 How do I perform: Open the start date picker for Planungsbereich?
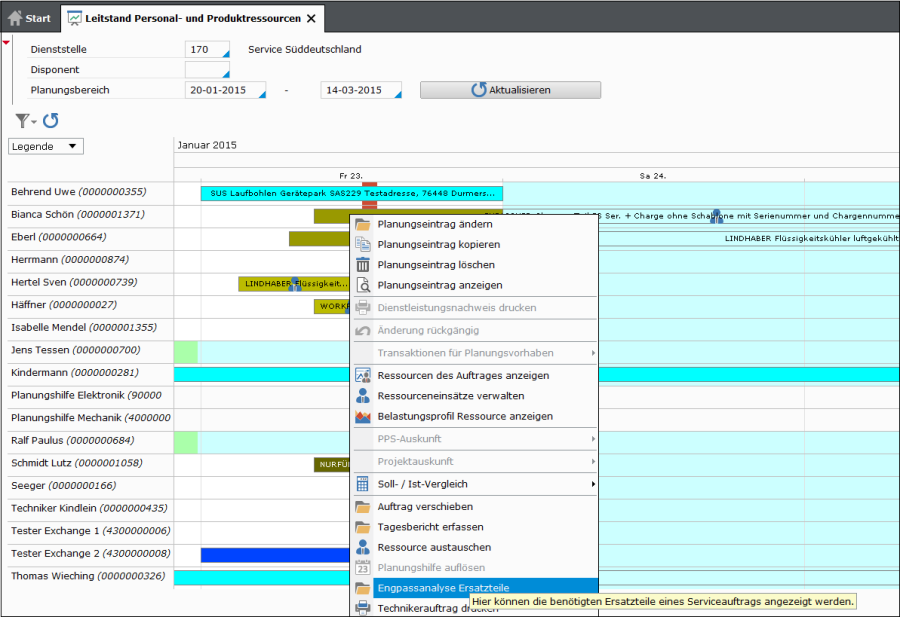pyautogui.click(x=262, y=94)
